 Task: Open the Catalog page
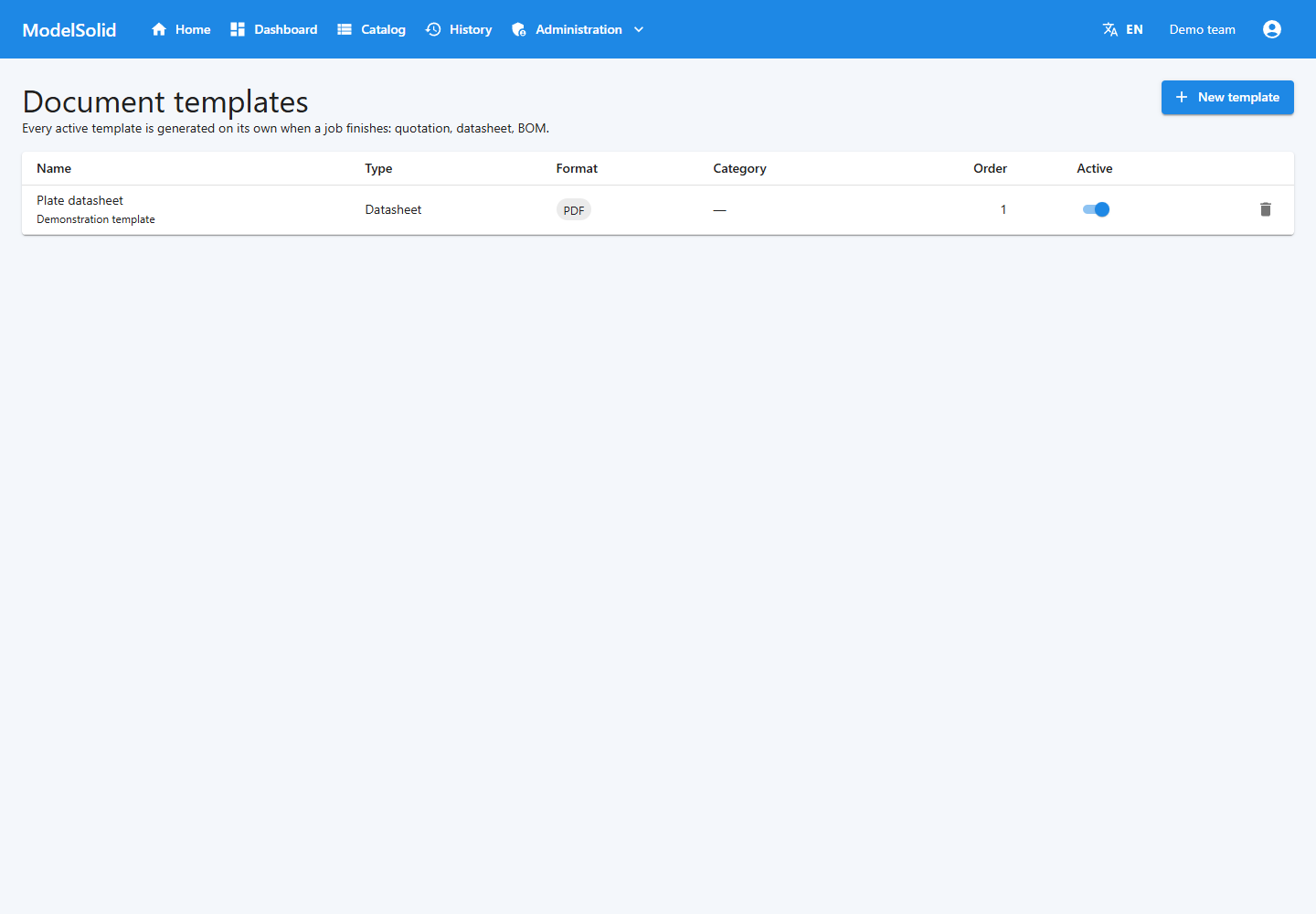tap(371, 29)
